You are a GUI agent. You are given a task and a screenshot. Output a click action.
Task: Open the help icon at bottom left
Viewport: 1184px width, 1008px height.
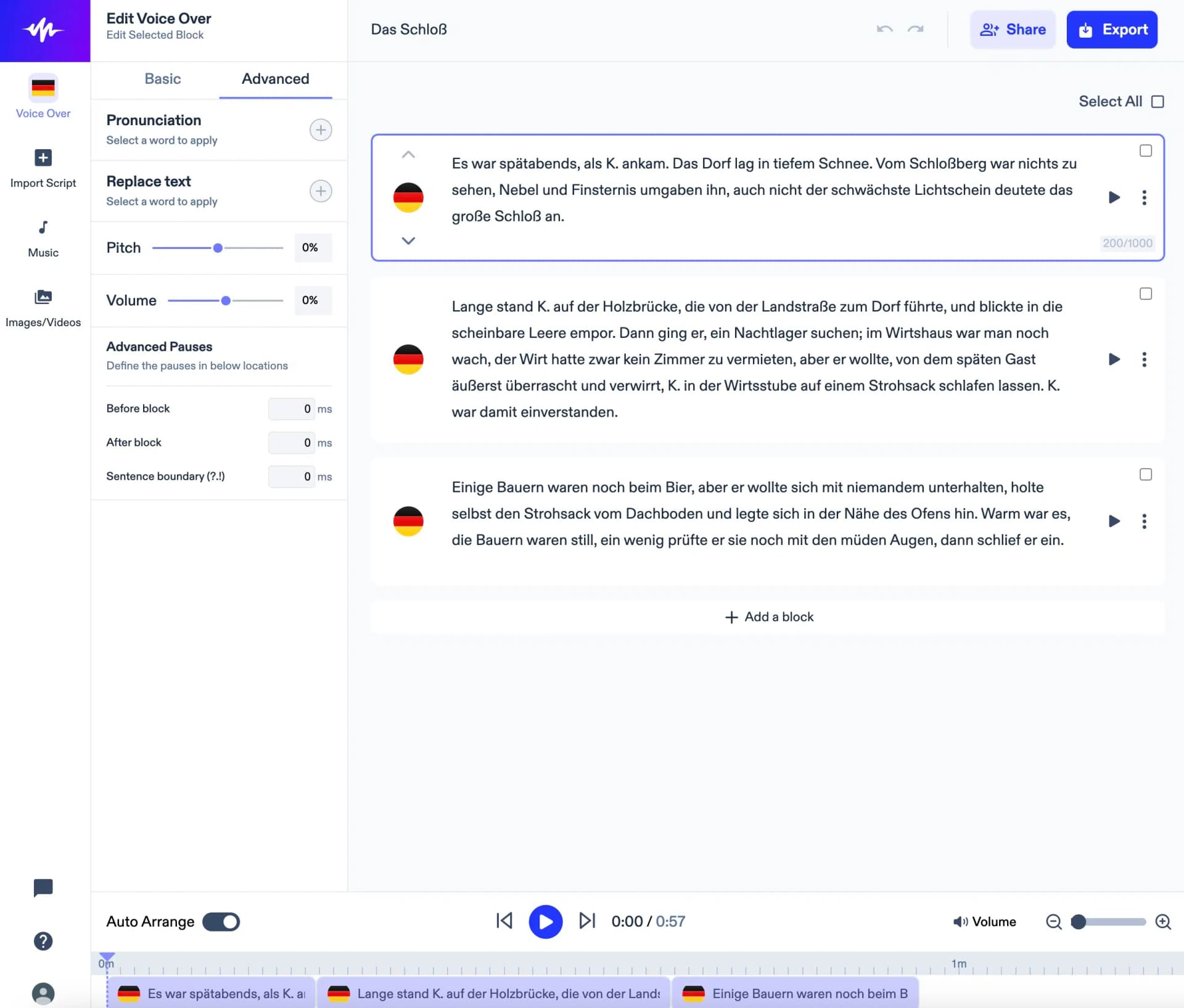pos(43,941)
